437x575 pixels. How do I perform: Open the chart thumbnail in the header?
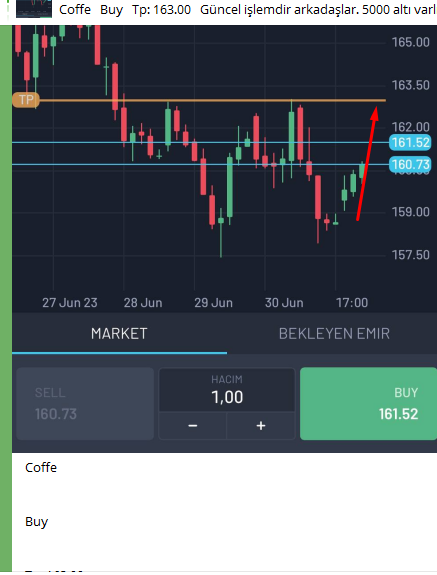(x=34, y=8)
